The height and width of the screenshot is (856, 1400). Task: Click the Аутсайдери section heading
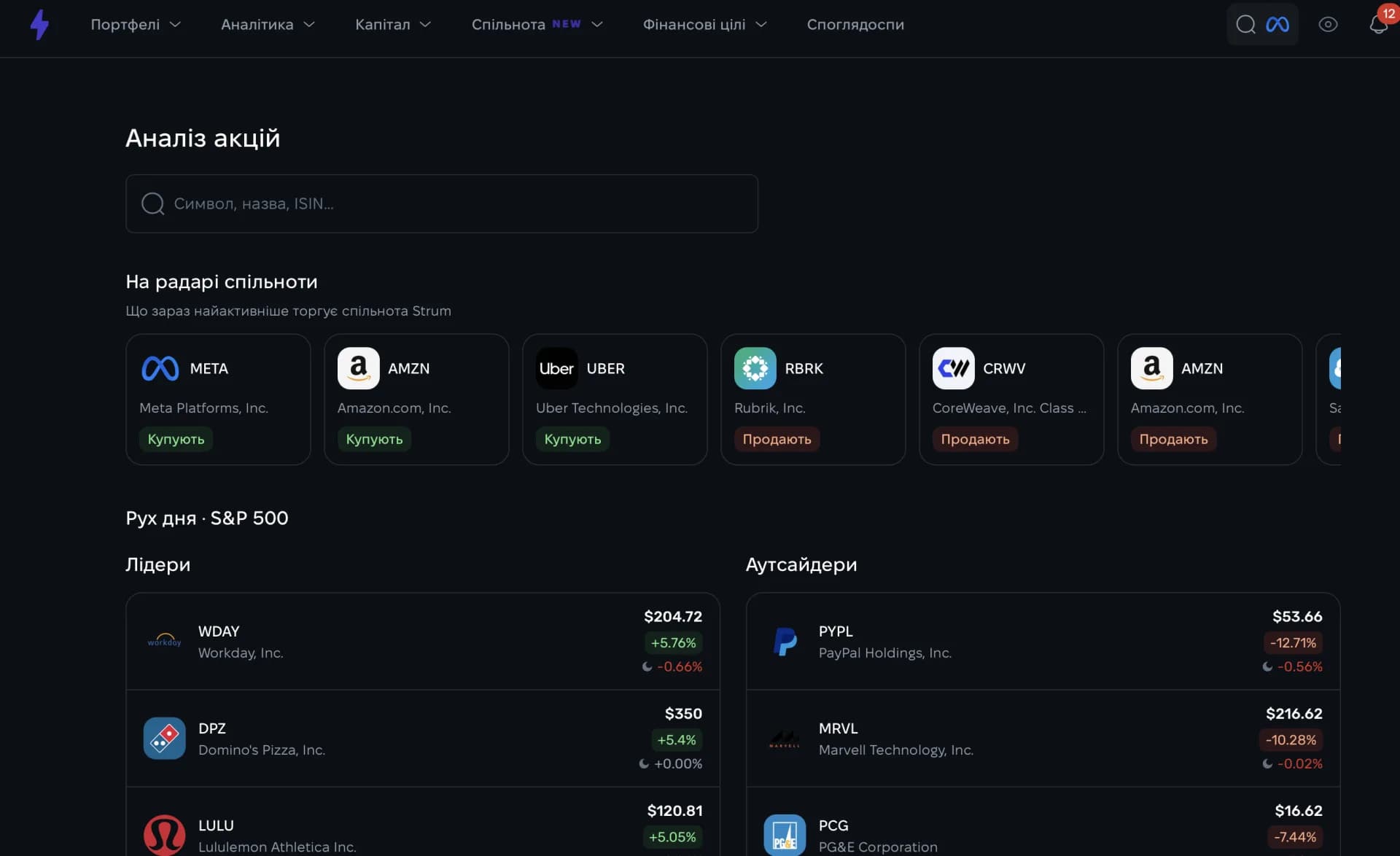point(801,564)
